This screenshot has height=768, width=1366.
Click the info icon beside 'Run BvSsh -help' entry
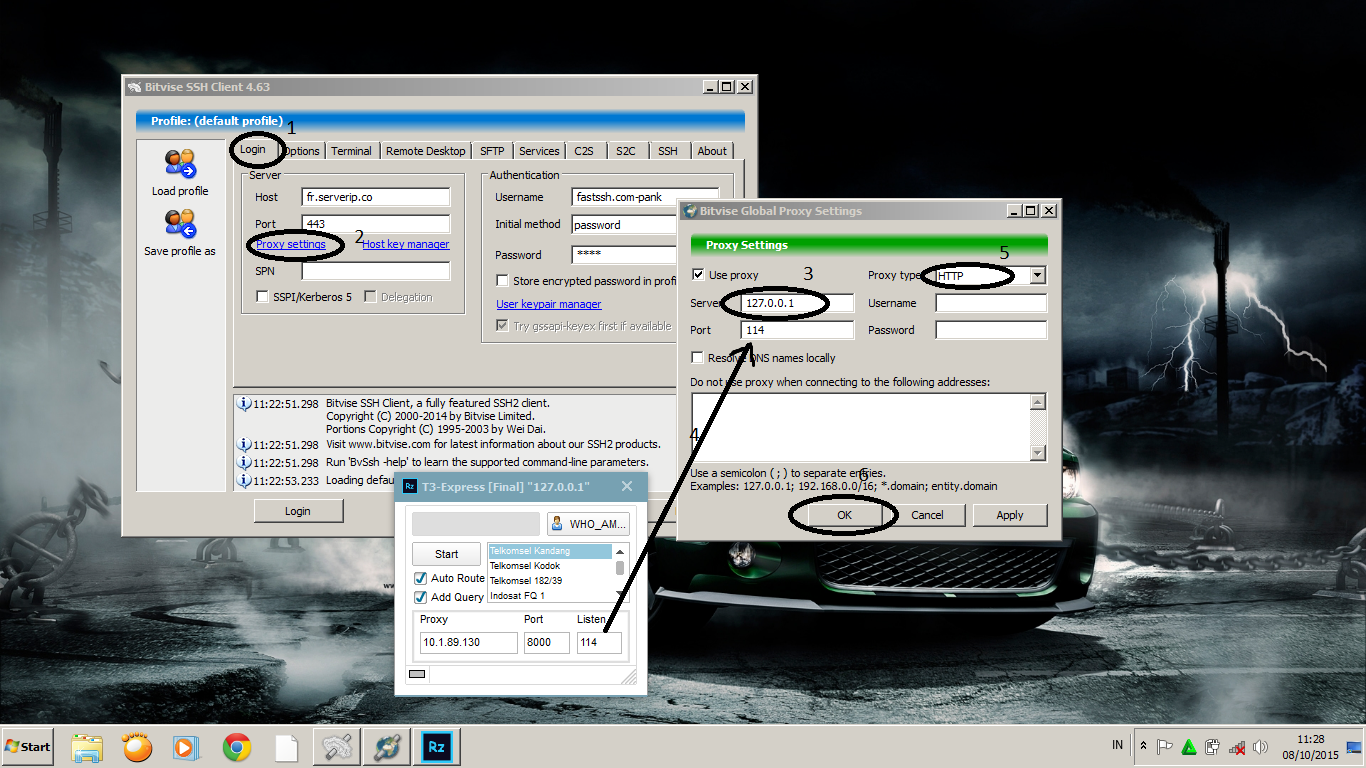coord(243,462)
